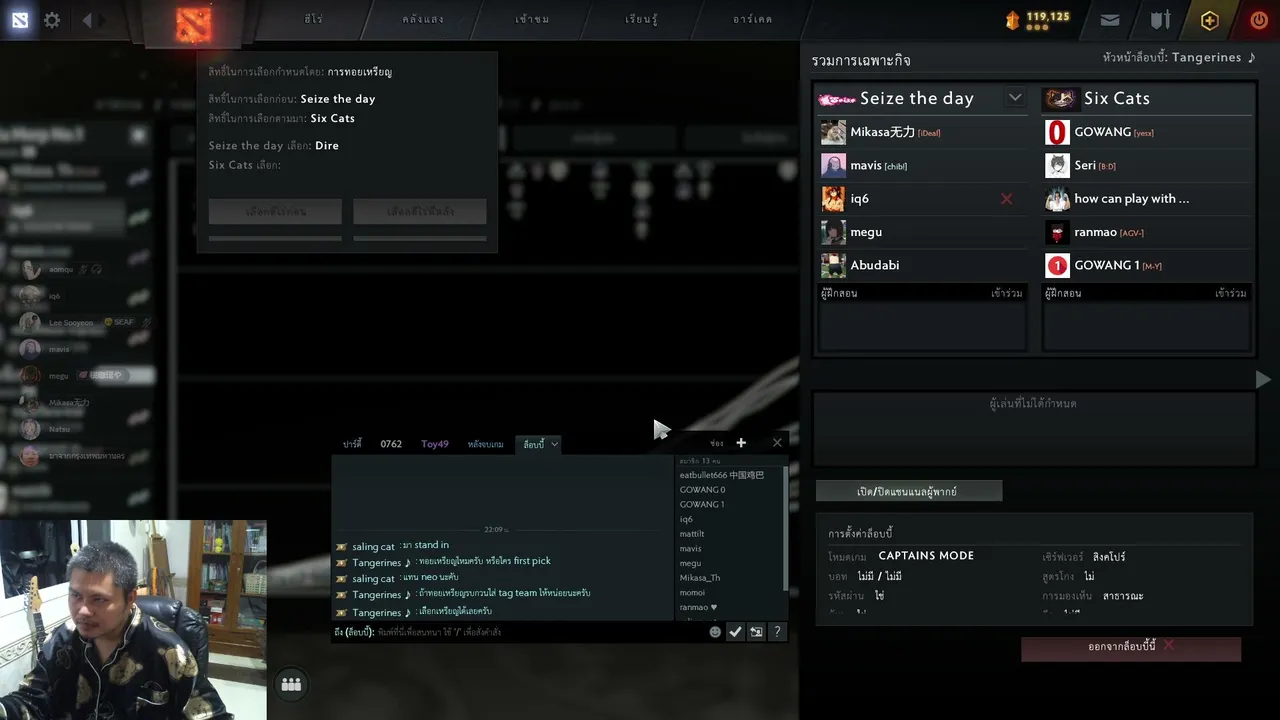Expand the Seize the day team dropdown

click(x=1015, y=97)
